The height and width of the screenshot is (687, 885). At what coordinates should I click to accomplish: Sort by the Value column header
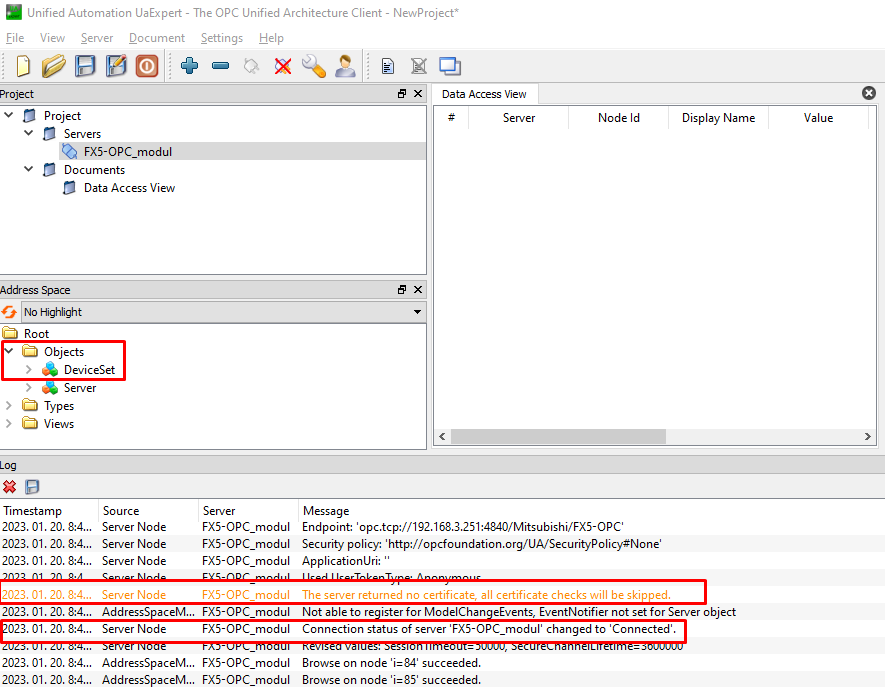click(818, 117)
